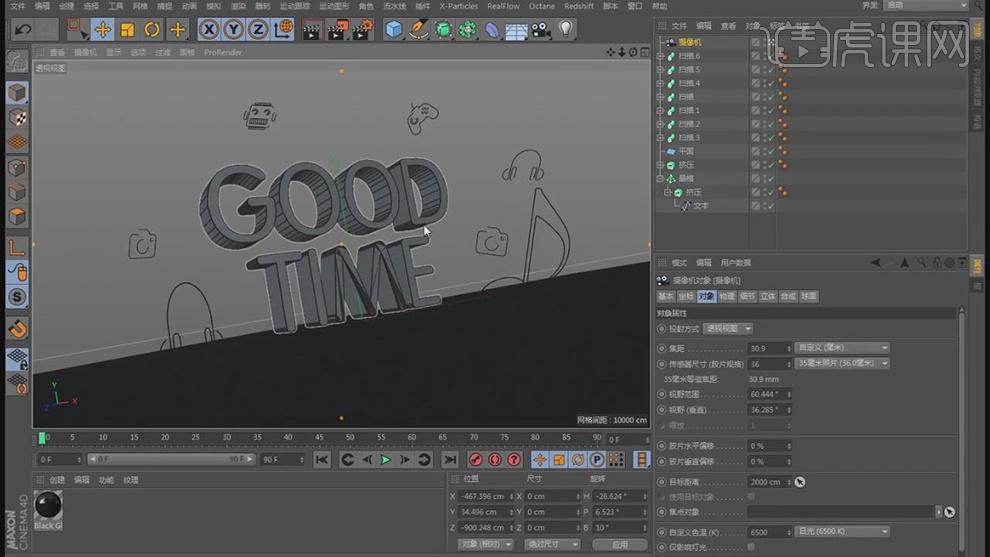Open the sensor size 35mm preset dropdown

(842, 364)
